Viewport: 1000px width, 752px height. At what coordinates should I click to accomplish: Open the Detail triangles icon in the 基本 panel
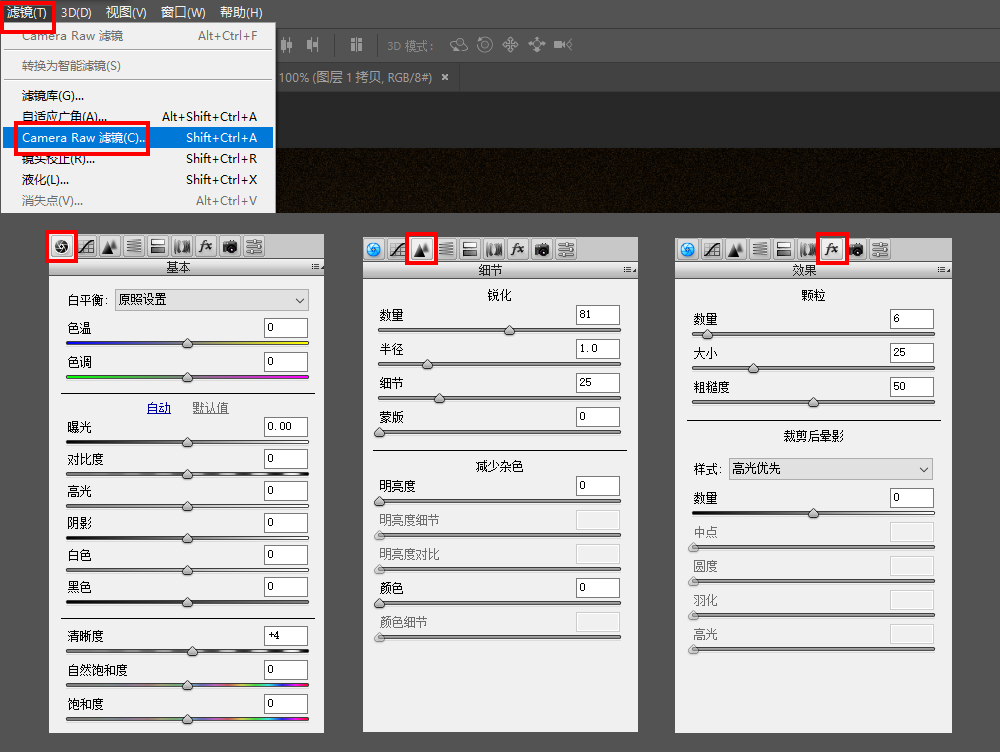[110, 246]
